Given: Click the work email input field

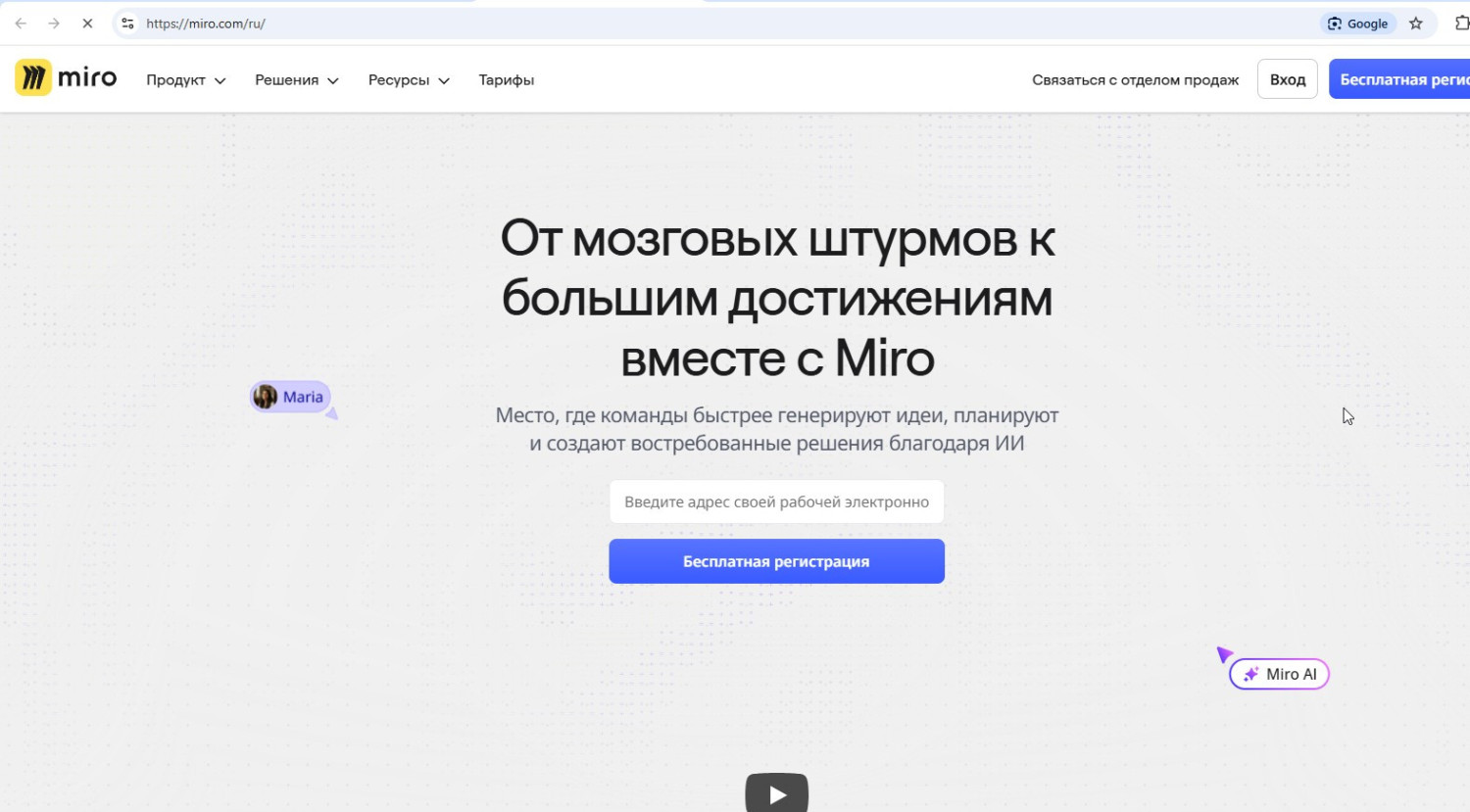Looking at the screenshot, I should pyautogui.click(x=776, y=502).
